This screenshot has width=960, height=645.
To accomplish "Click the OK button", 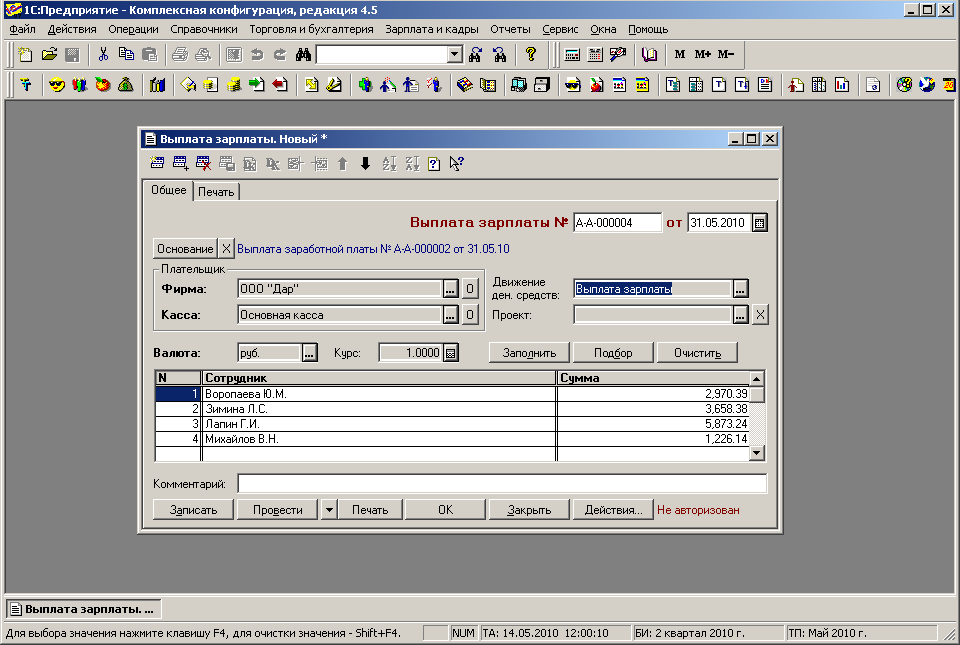I will tap(446, 510).
